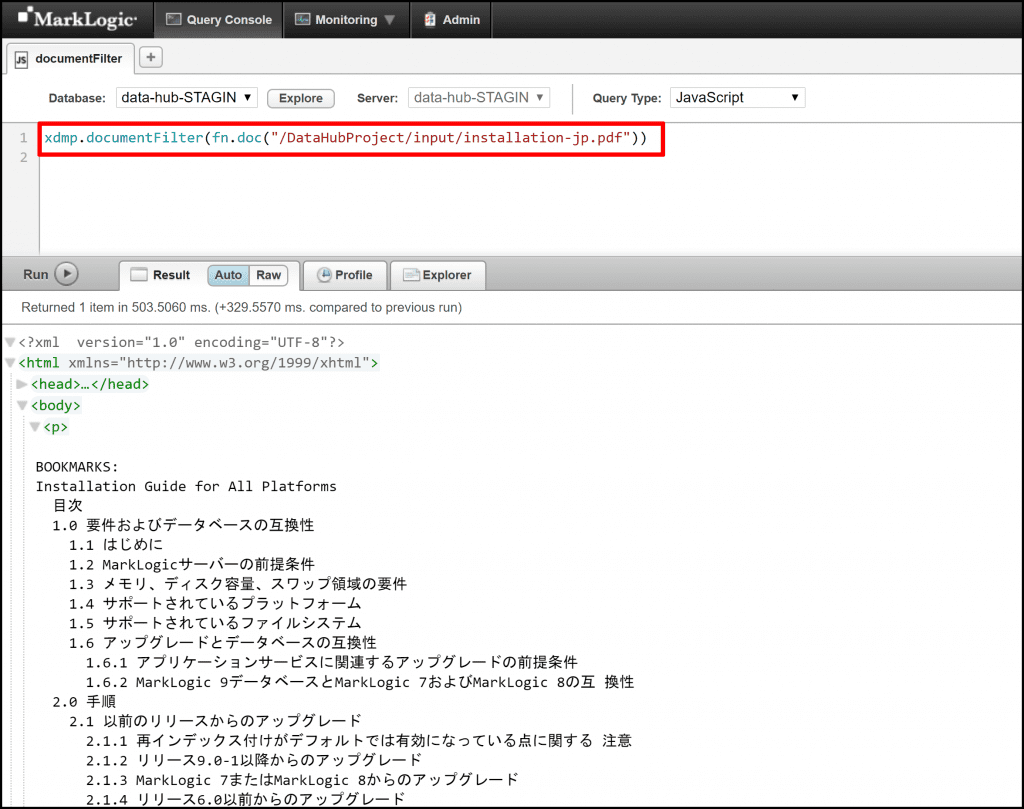Click '1.6 アップグレードとデータベースの互換性' line
Viewport: 1024px width, 809px height.
click(x=223, y=642)
